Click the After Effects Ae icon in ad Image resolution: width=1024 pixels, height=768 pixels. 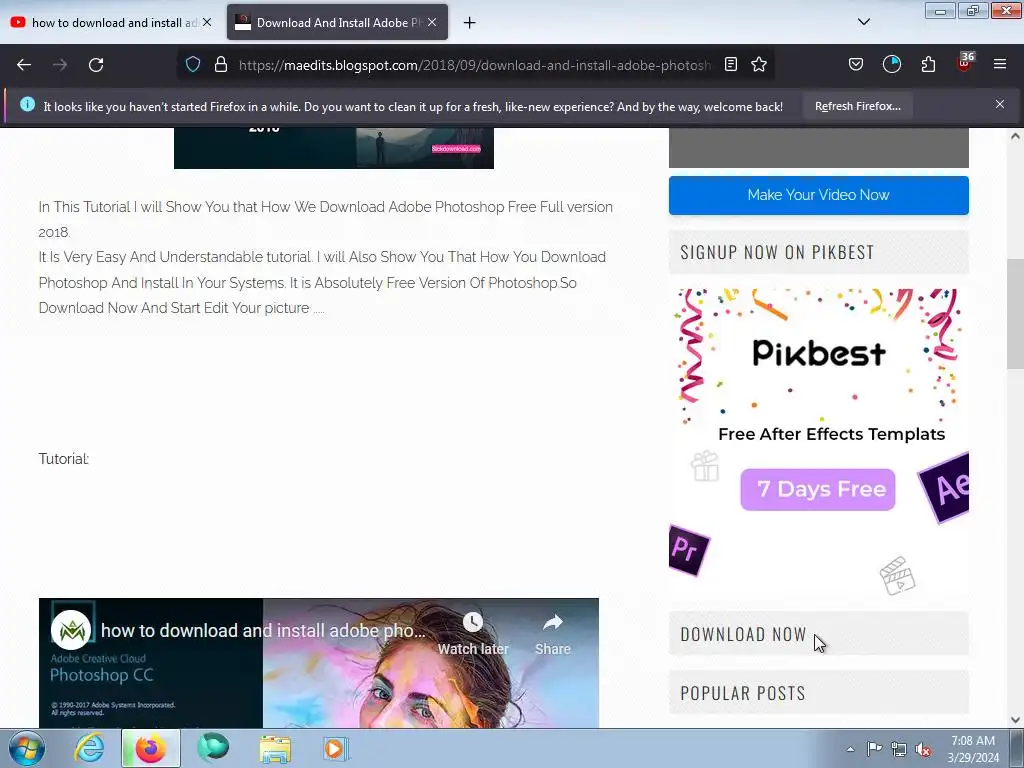946,487
